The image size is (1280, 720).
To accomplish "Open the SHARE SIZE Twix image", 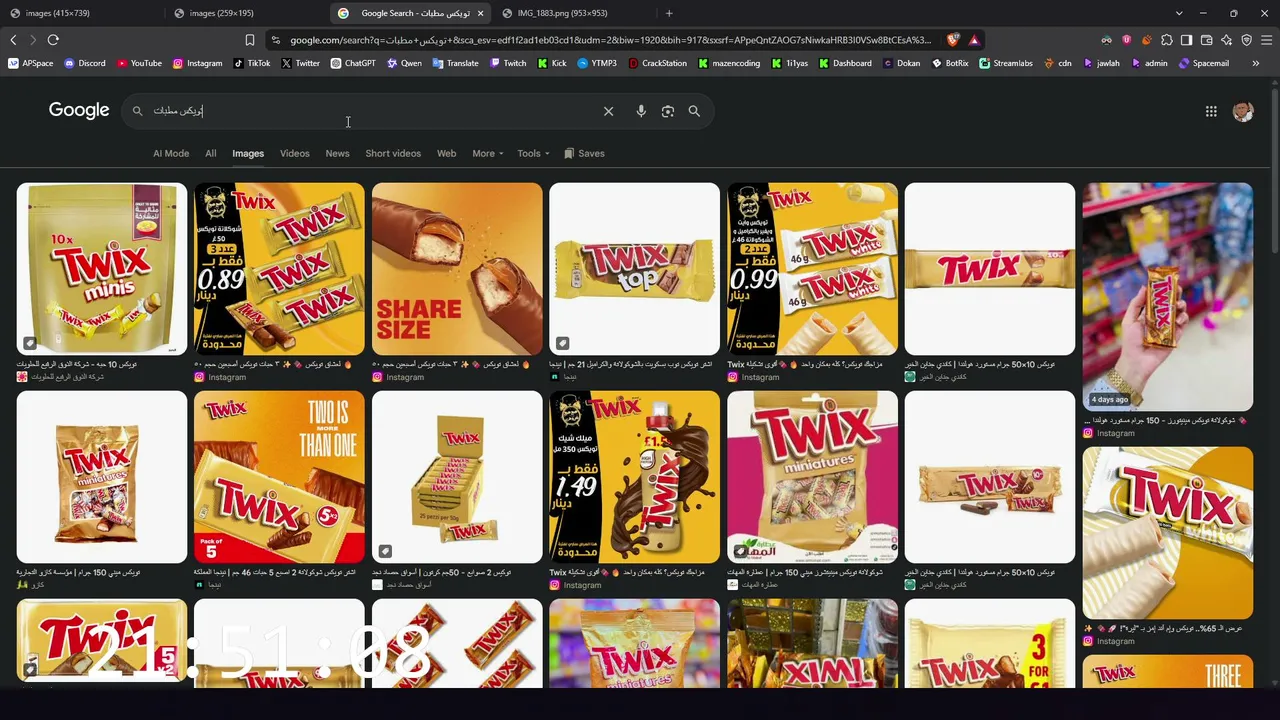I will pos(457,269).
